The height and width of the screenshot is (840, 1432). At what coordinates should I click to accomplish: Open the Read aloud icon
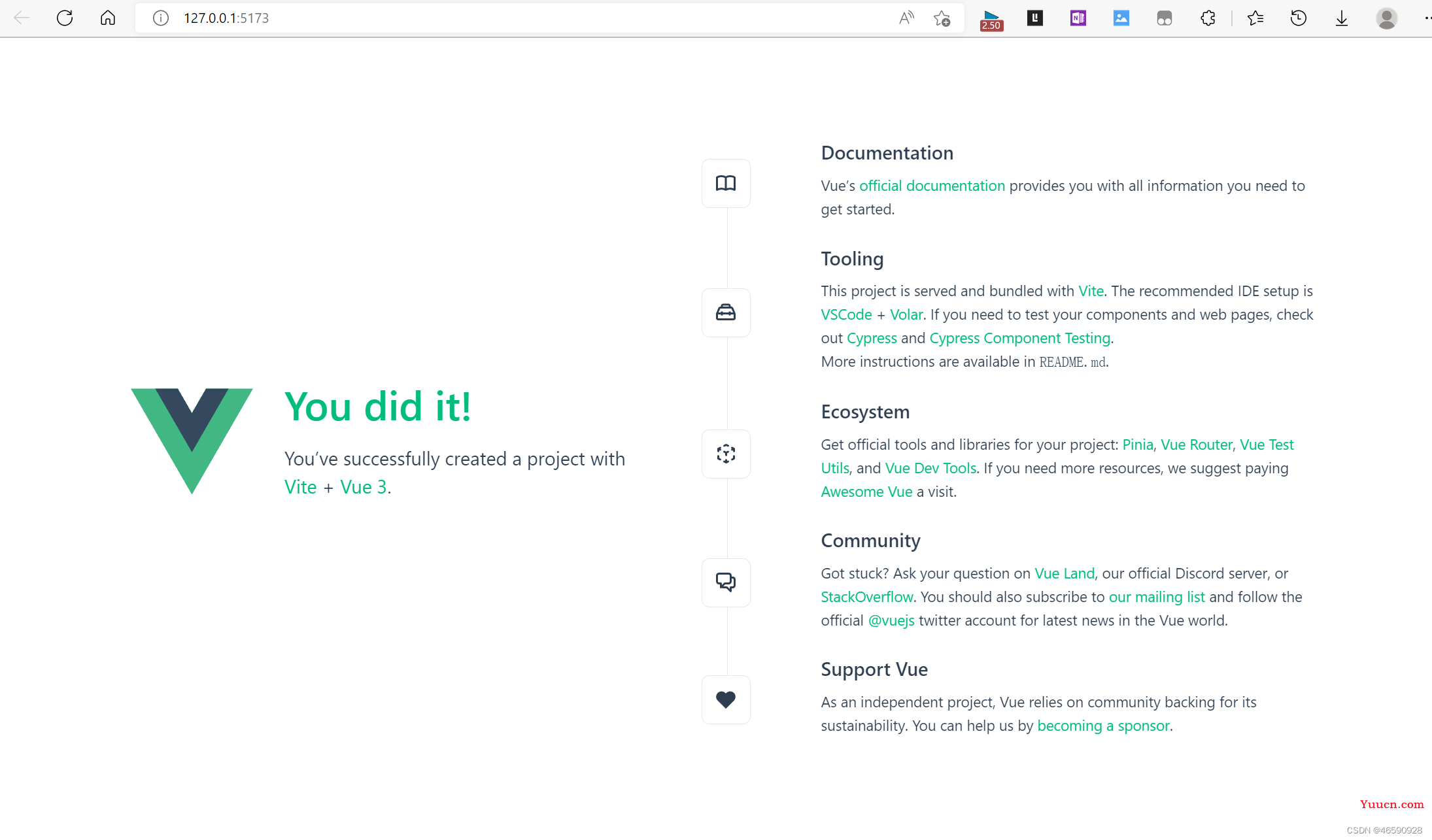[x=906, y=18]
